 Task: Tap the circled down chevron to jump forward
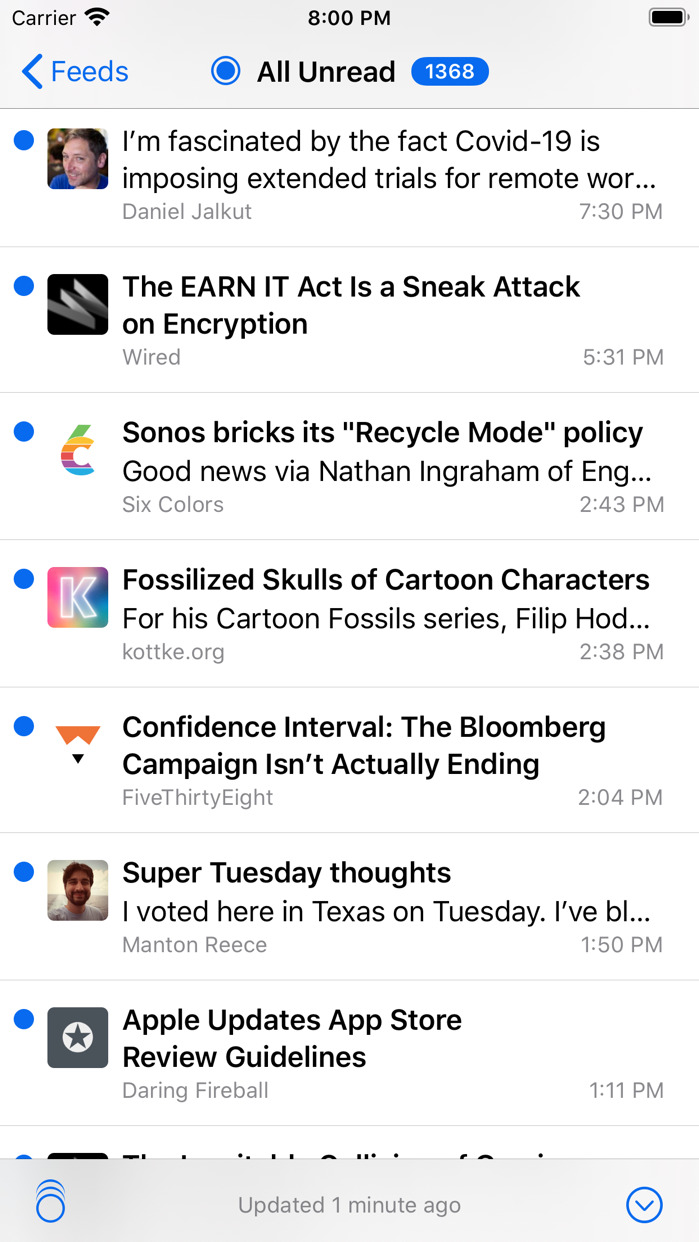click(644, 1204)
